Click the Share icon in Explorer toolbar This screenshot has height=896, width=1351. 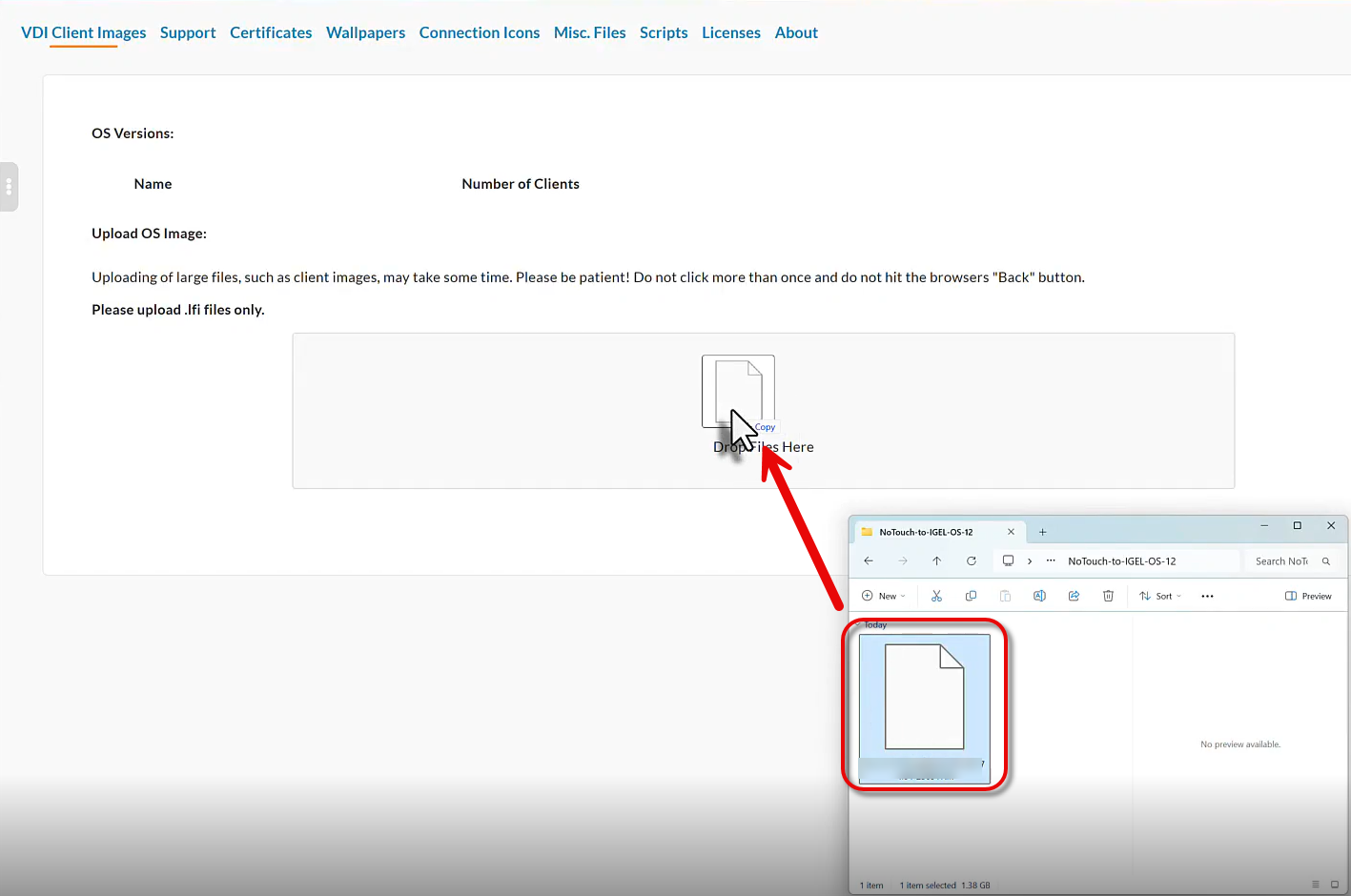pos(1074,596)
